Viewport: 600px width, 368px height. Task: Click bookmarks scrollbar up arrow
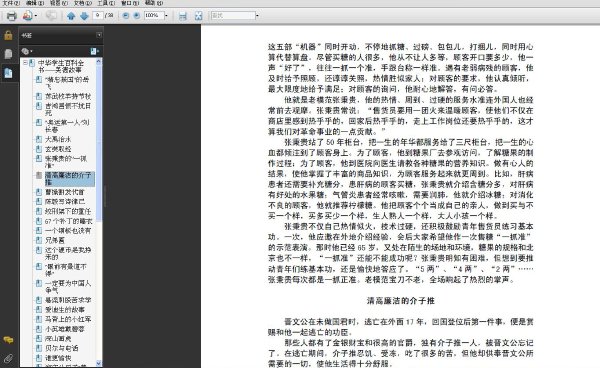tap(99, 62)
